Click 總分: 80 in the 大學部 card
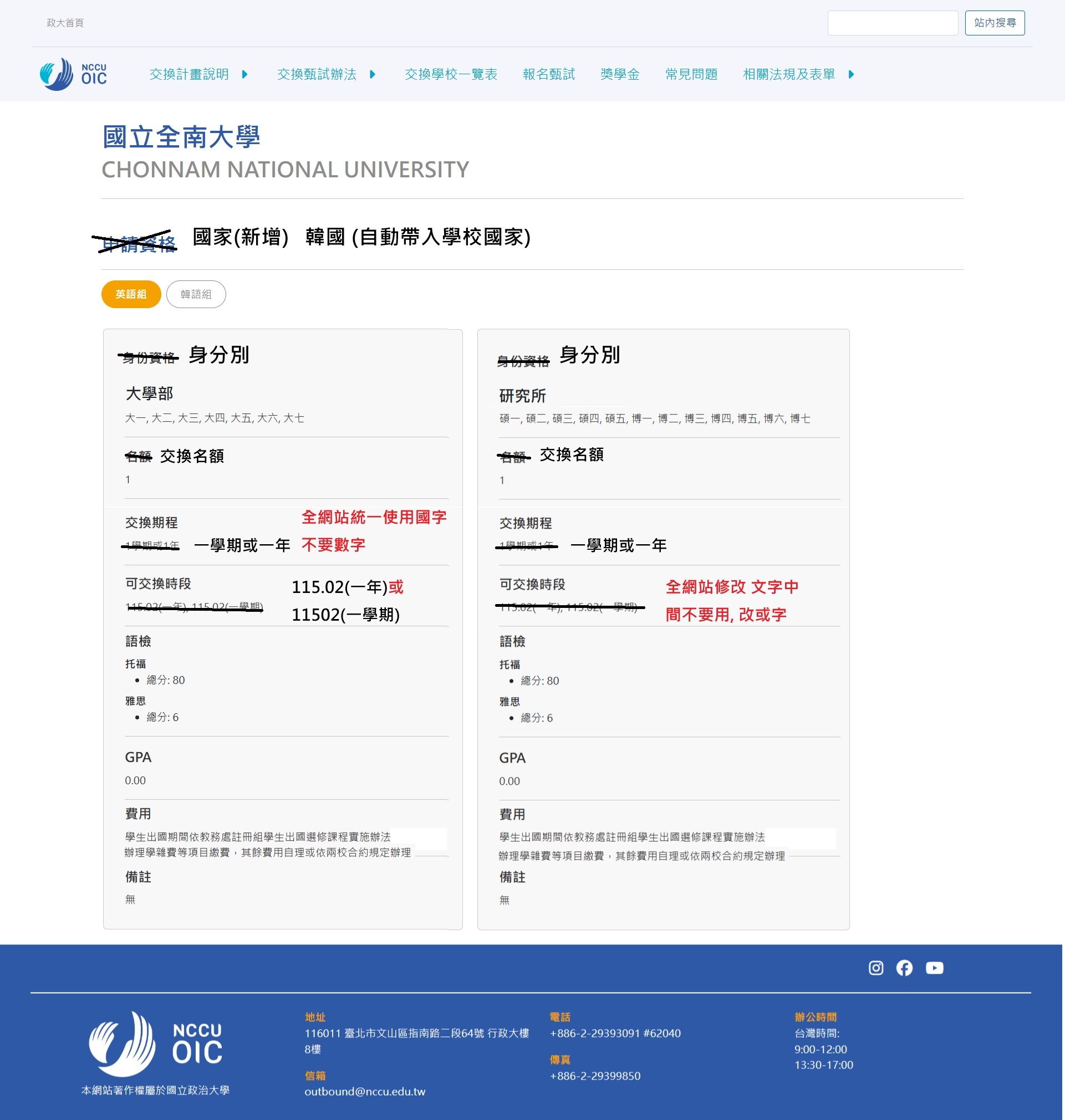1065x1120 pixels. [166, 681]
